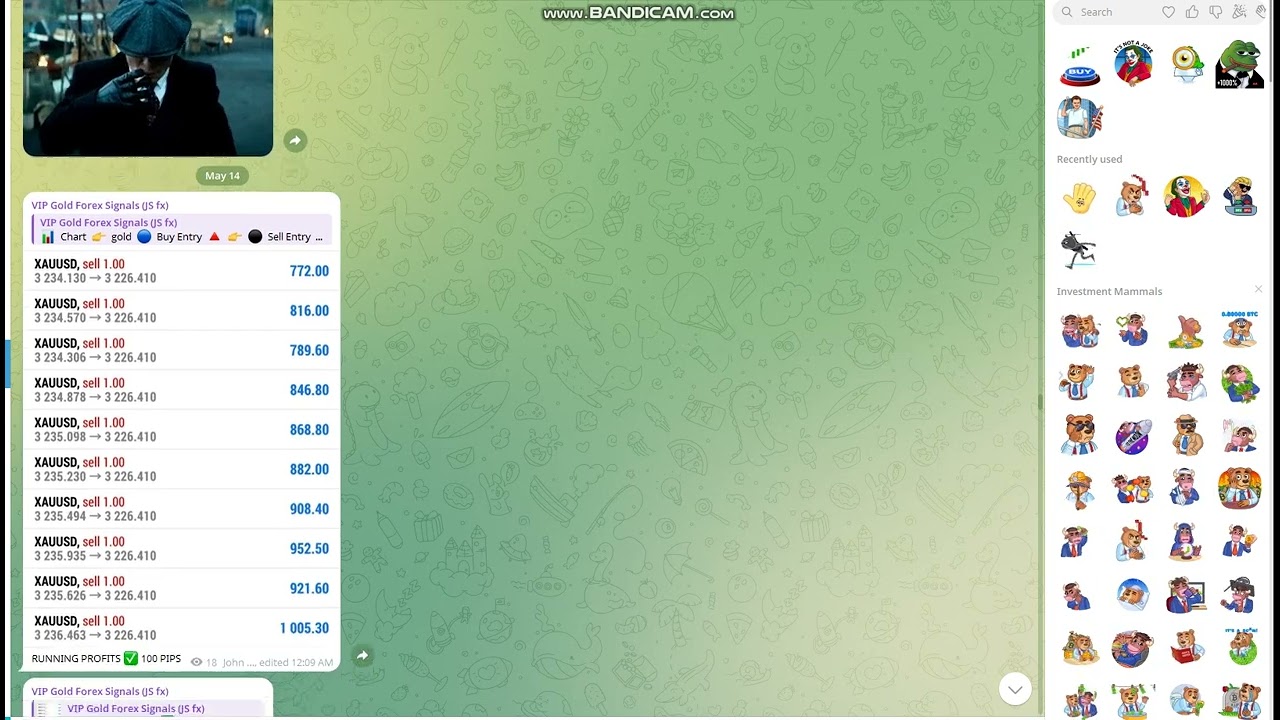Remove the Investment Mammals sticker pack
1280x720 pixels.
pyautogui.click(x=1258, y=290)
